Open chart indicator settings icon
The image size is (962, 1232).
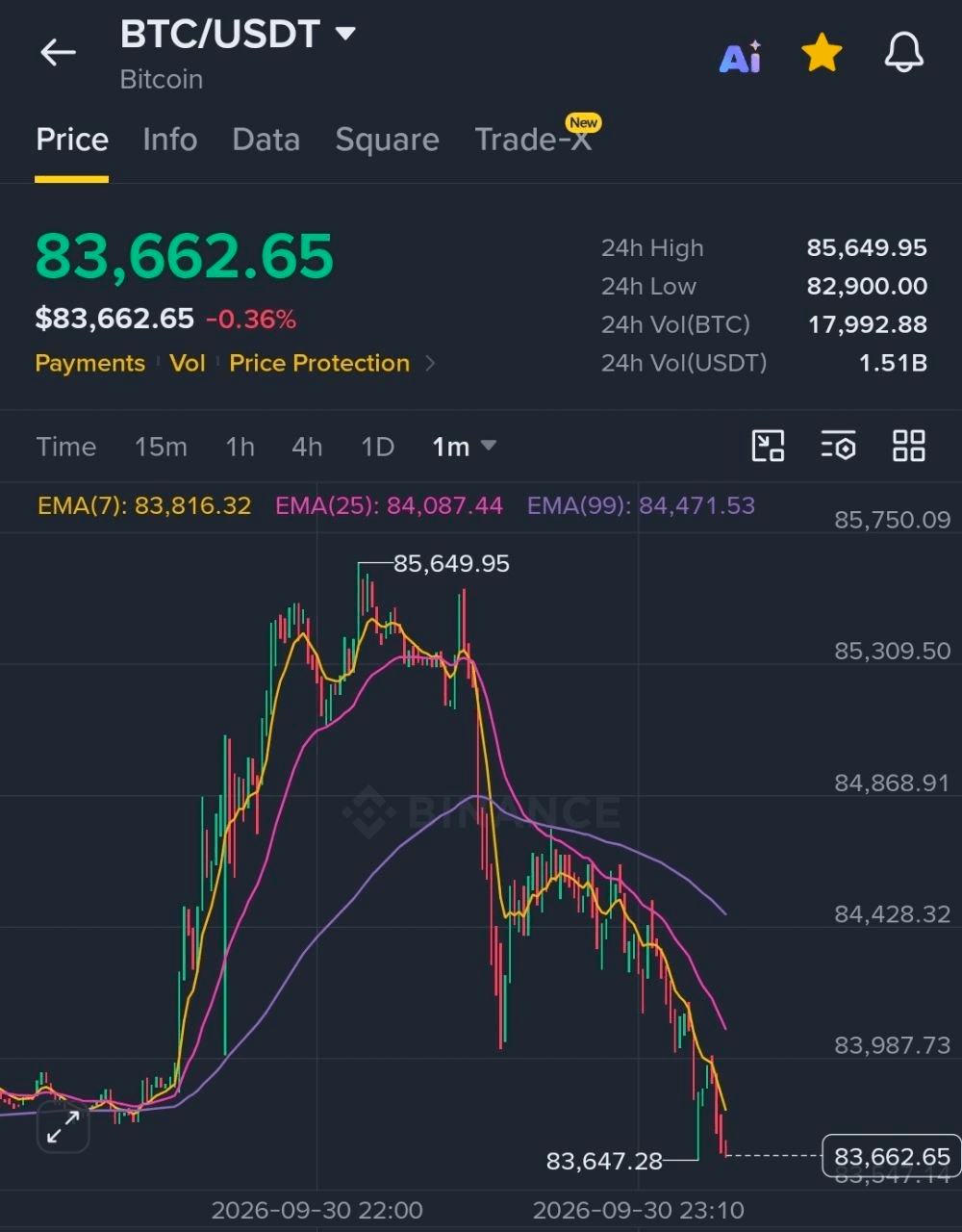(x=838, y=446)
